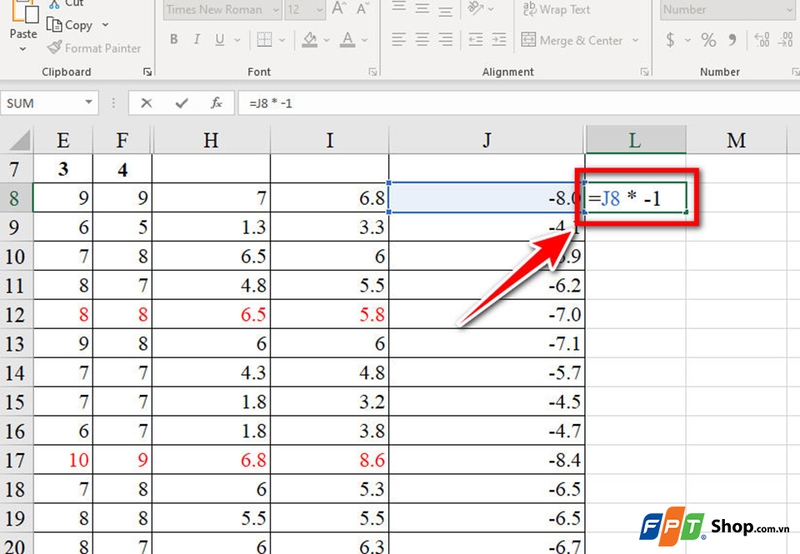Image resolution: width=800 pixels, height=554 pixels.
Task: Open the Paste options dropdown arrow
Action: tap(23, 49)
